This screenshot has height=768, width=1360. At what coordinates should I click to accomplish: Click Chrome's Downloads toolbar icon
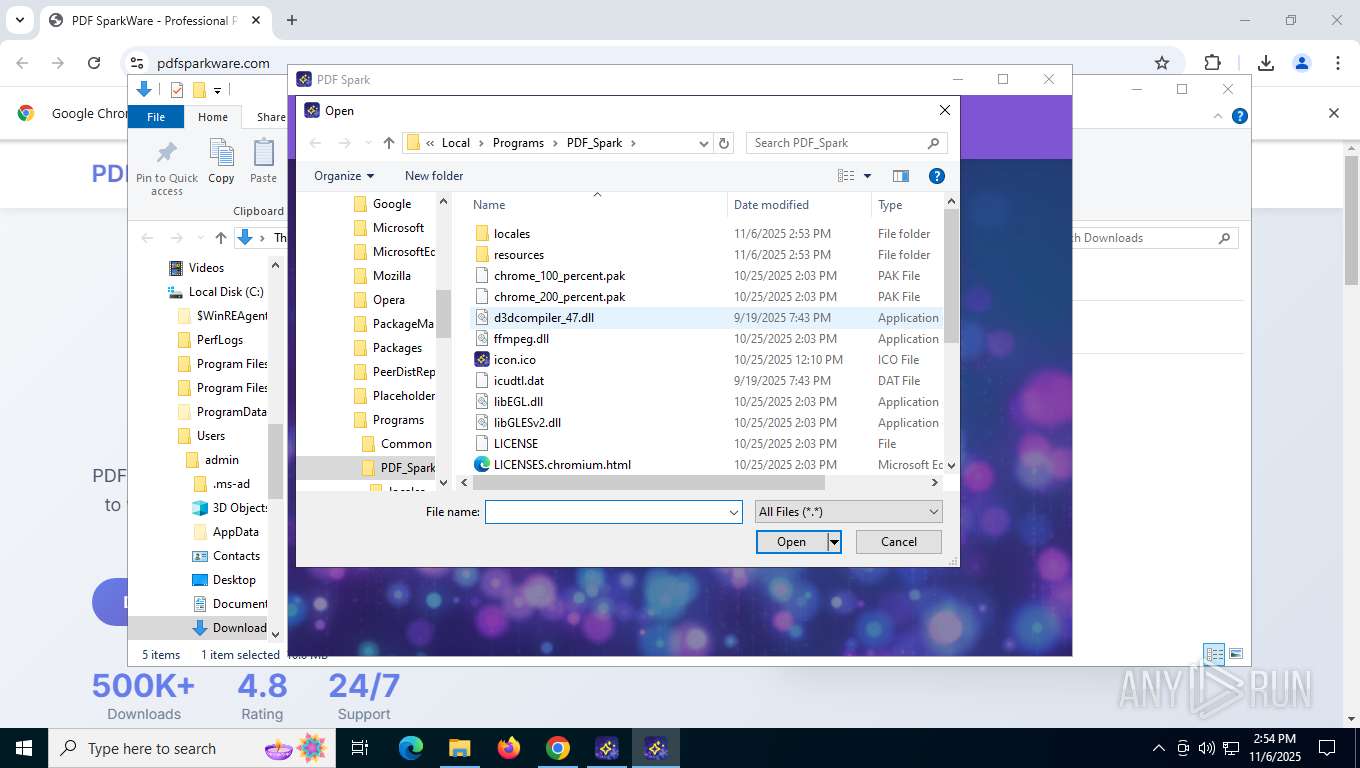1265,63
